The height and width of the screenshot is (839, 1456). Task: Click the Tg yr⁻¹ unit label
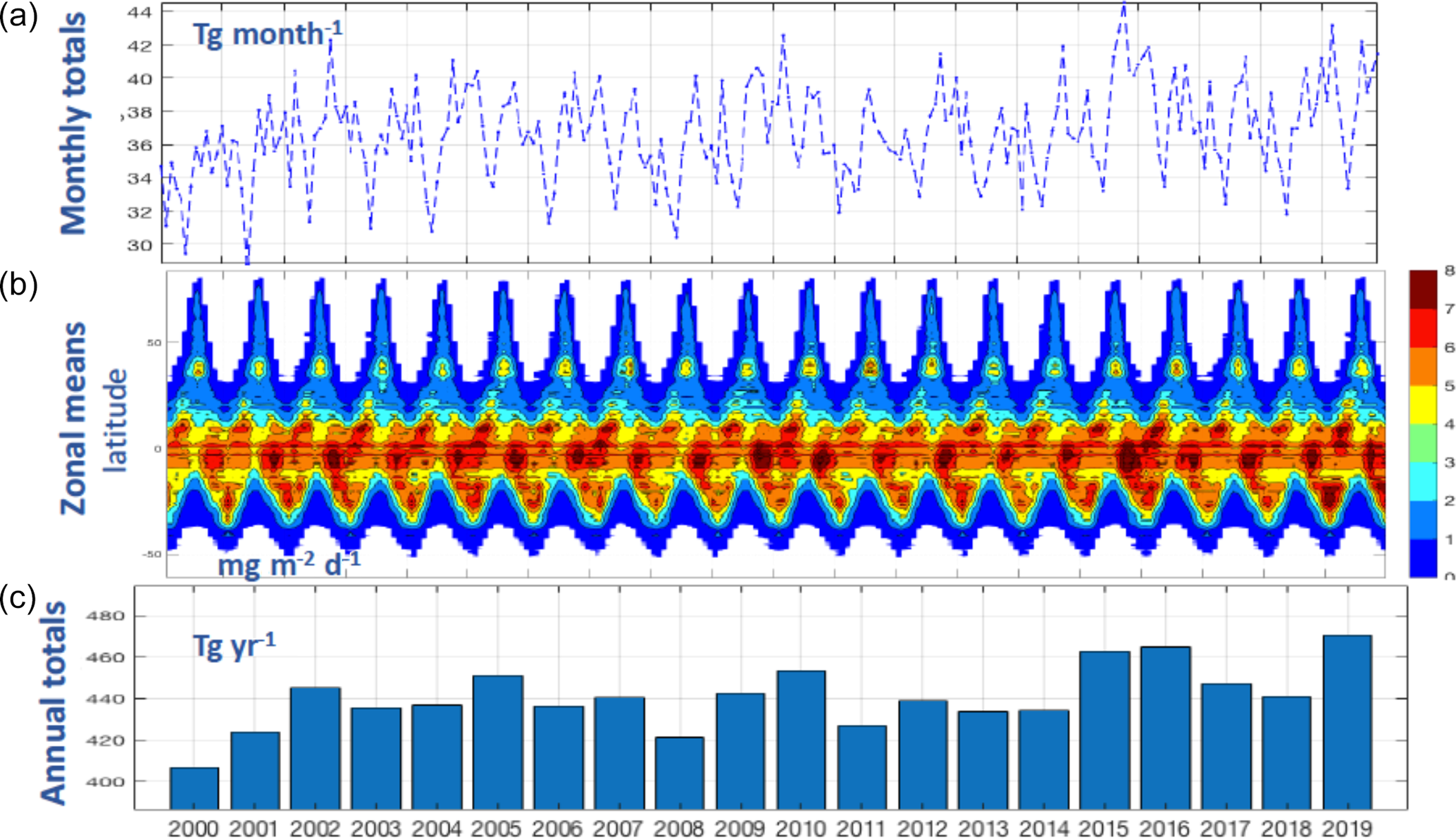(234, 645)
